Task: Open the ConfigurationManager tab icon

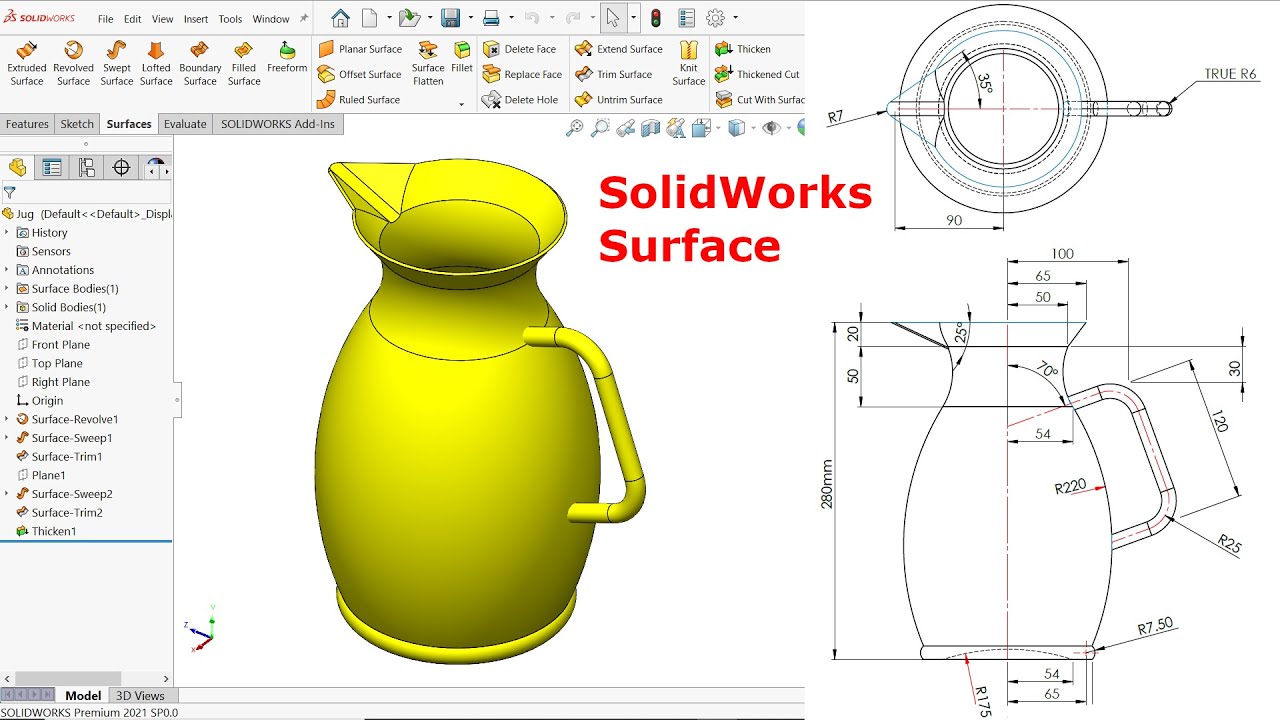Action: point(87,167)
